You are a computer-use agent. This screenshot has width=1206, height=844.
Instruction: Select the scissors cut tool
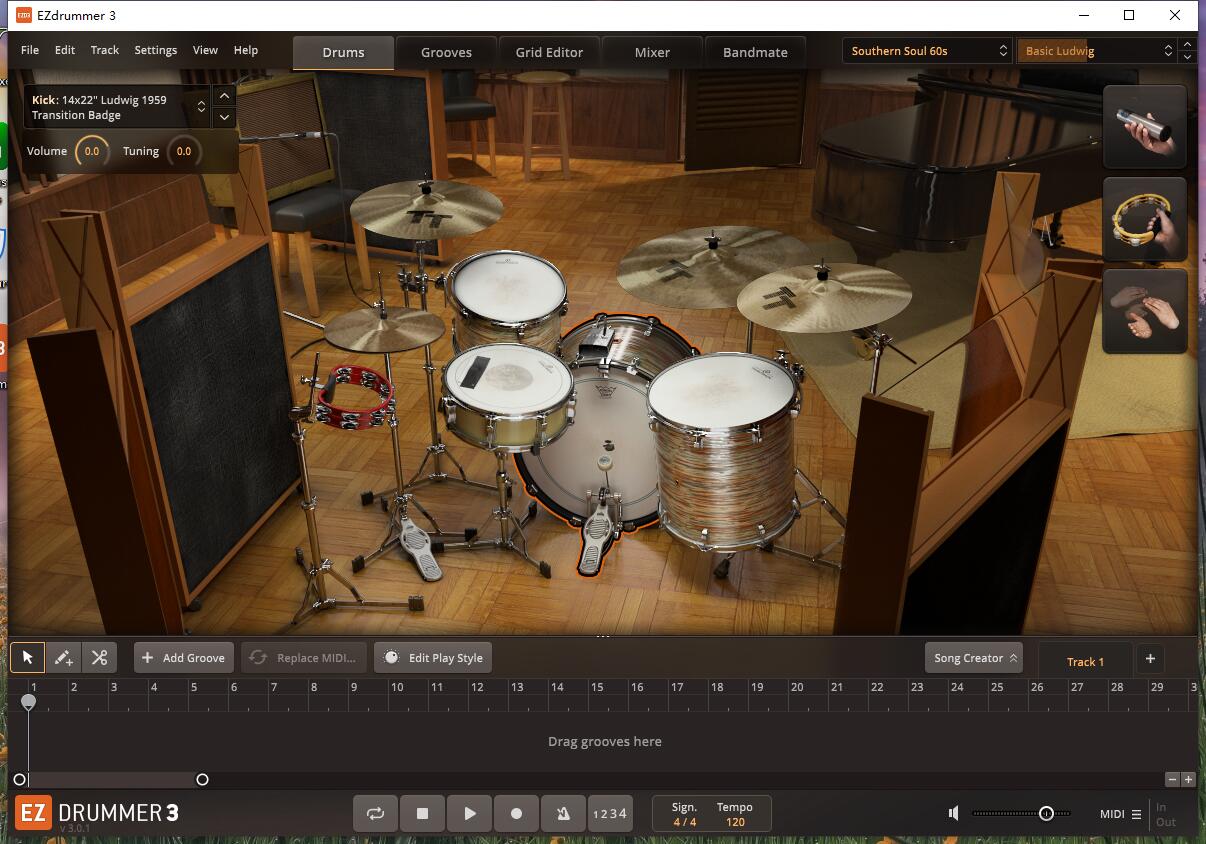[x=99, y=657]
